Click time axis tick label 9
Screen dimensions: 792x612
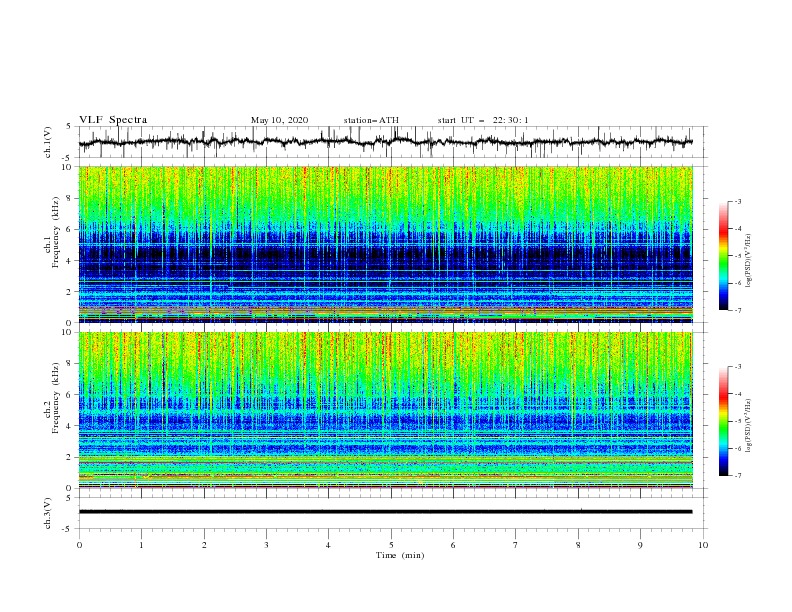[640, 545]
